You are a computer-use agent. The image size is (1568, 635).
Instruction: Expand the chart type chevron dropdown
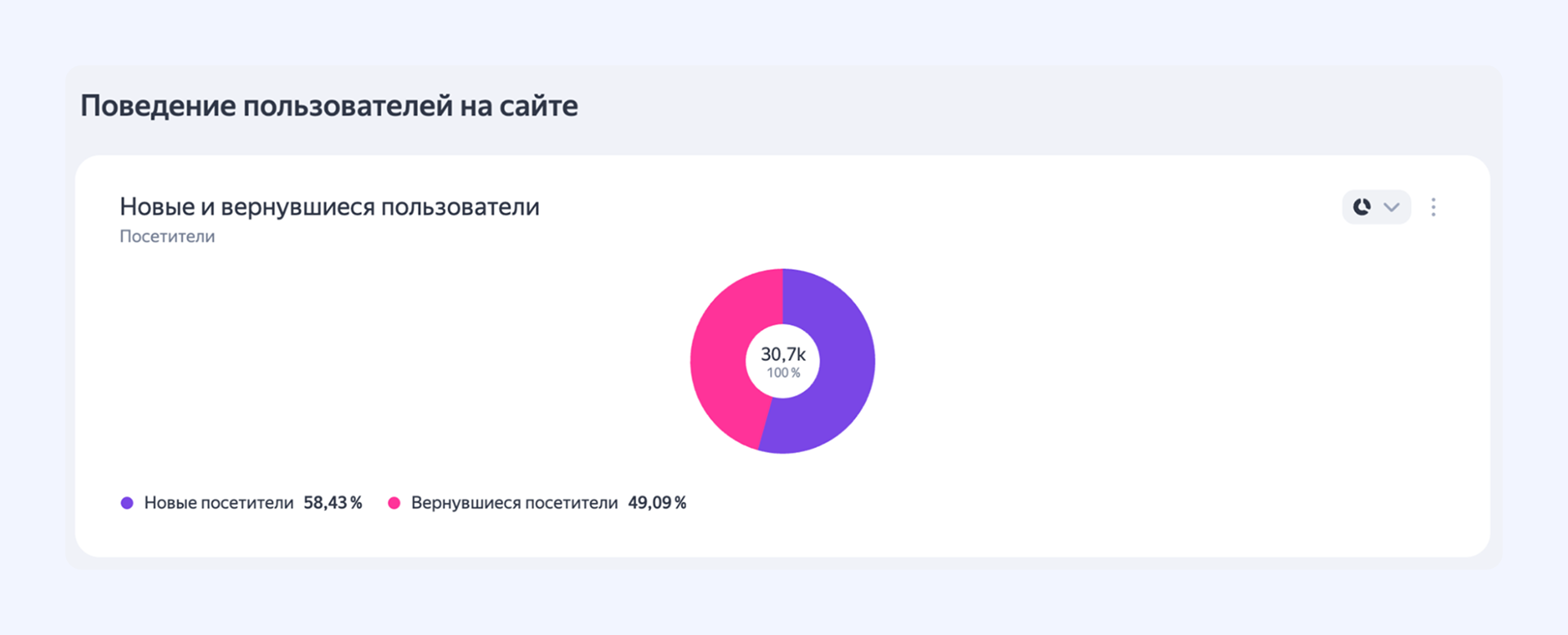(x=1392, y=207)
